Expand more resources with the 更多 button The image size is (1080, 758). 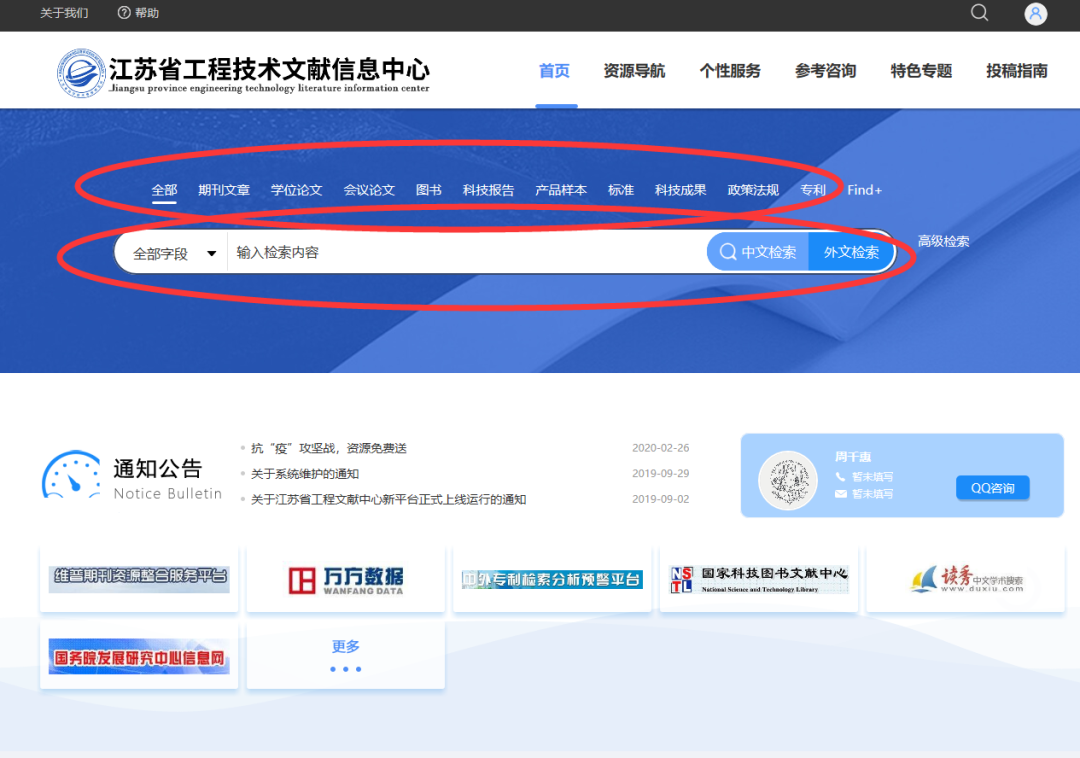[x=345, y=645]
